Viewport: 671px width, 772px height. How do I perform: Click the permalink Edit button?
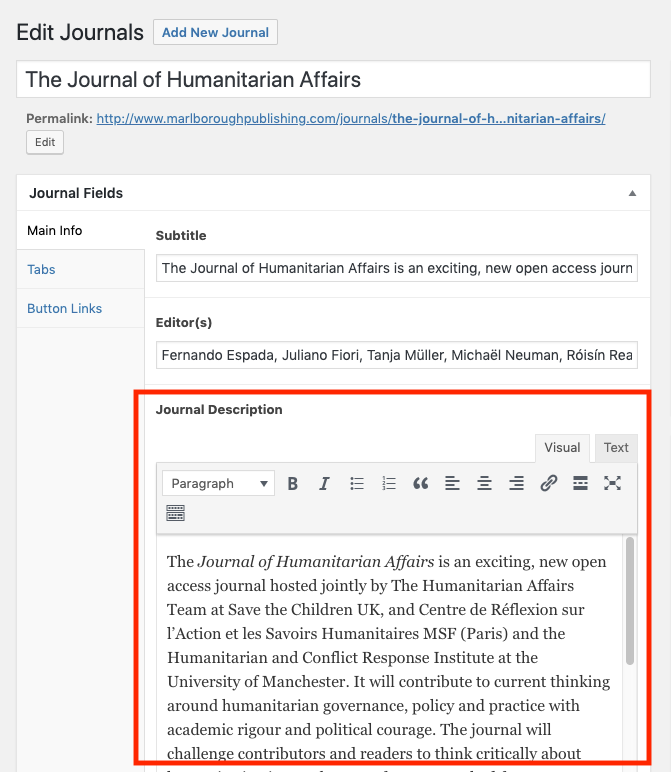tap(45, 142)
